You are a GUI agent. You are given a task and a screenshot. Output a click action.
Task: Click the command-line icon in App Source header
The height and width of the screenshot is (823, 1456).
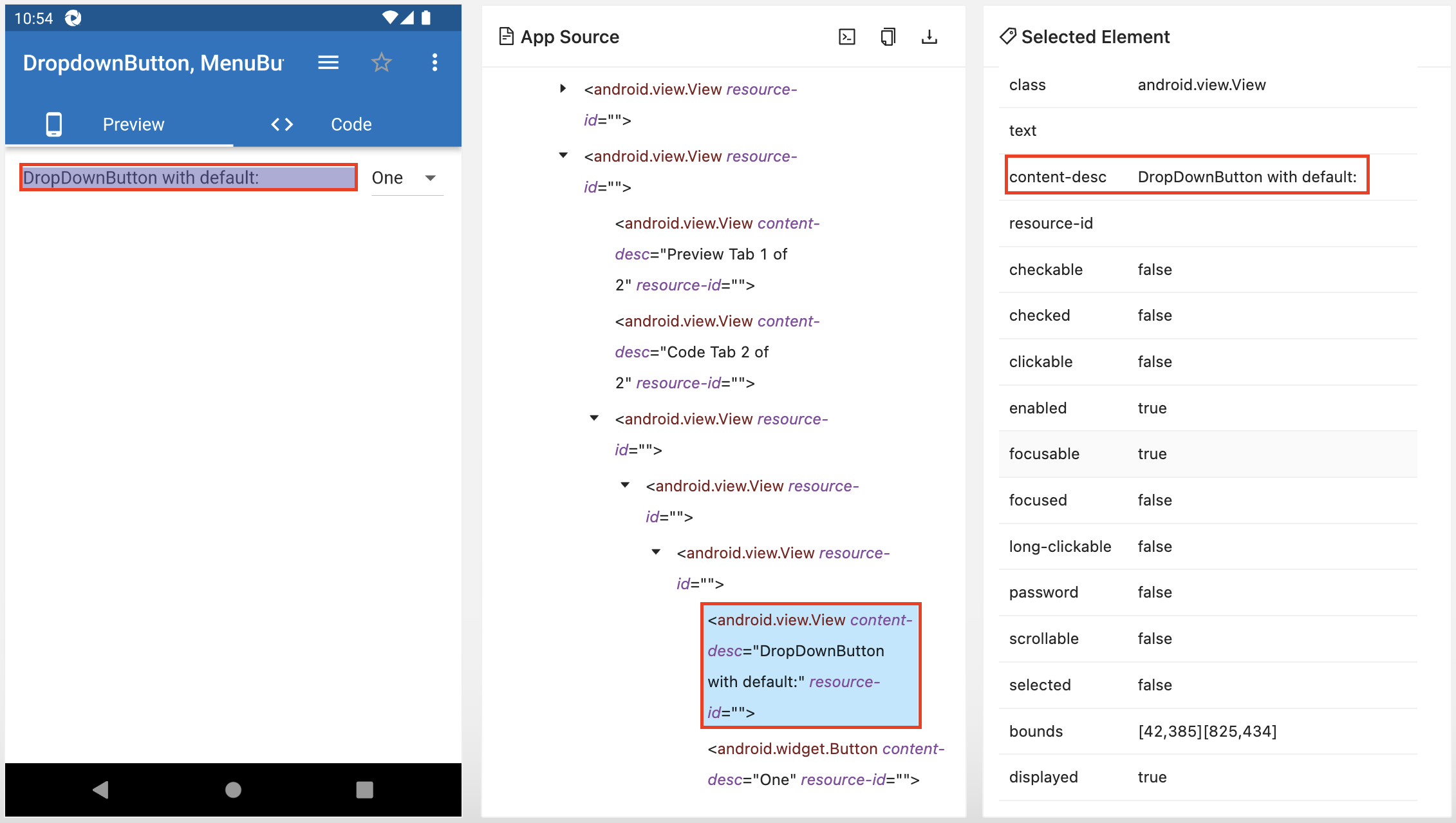846,37
